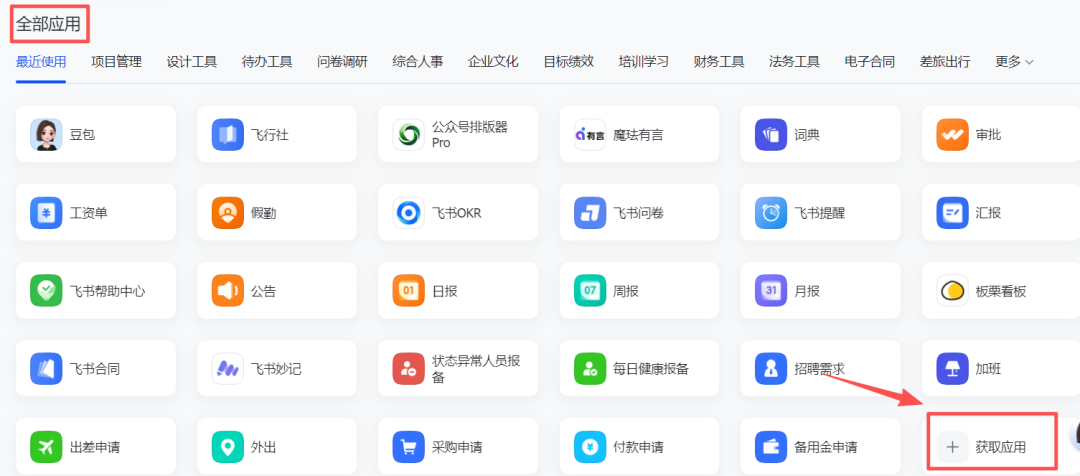Image resolution: width=1080 pixels, height=476 pixels.
Task: Open the 工资单 app tile
Action: click(96, 212)
